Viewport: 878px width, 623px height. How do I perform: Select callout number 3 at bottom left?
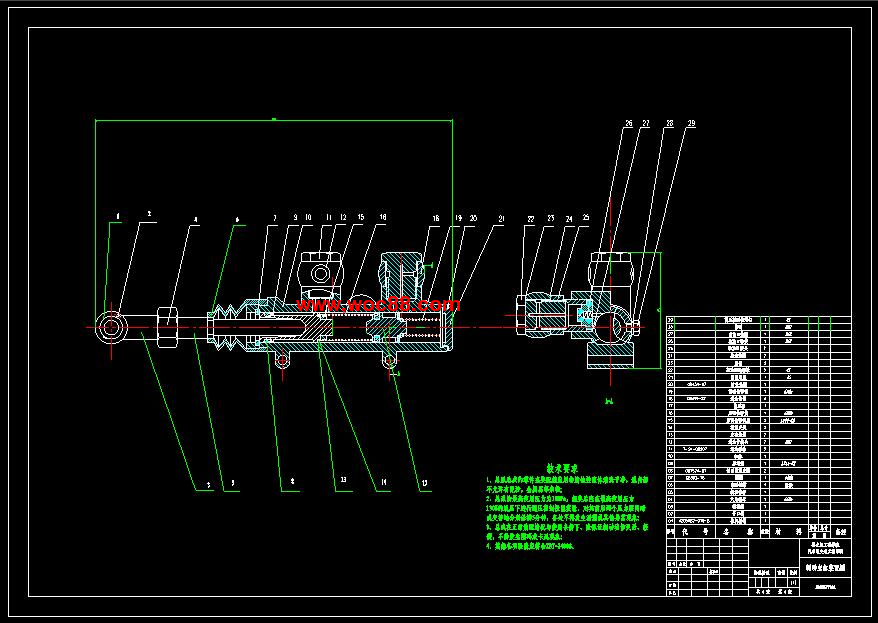click(208, 485)
